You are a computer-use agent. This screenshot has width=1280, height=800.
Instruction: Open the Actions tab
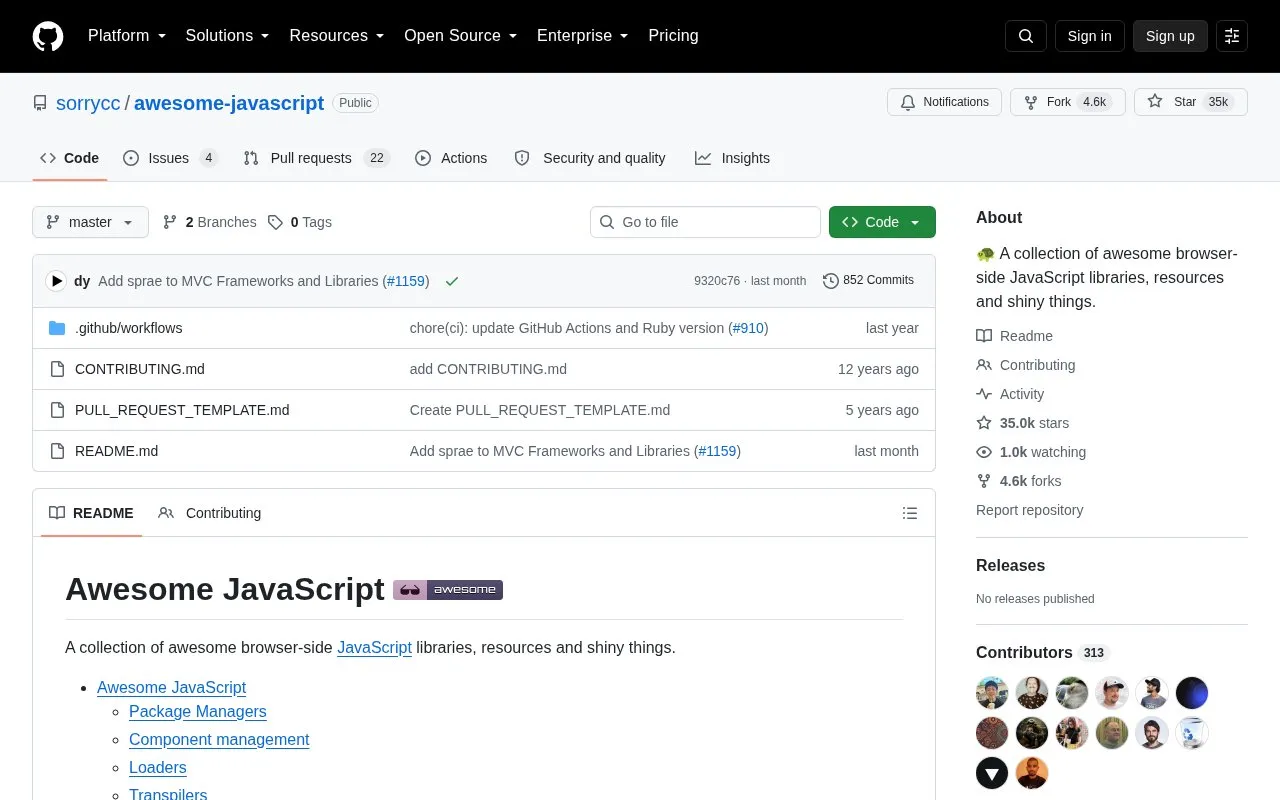[451, 158]
